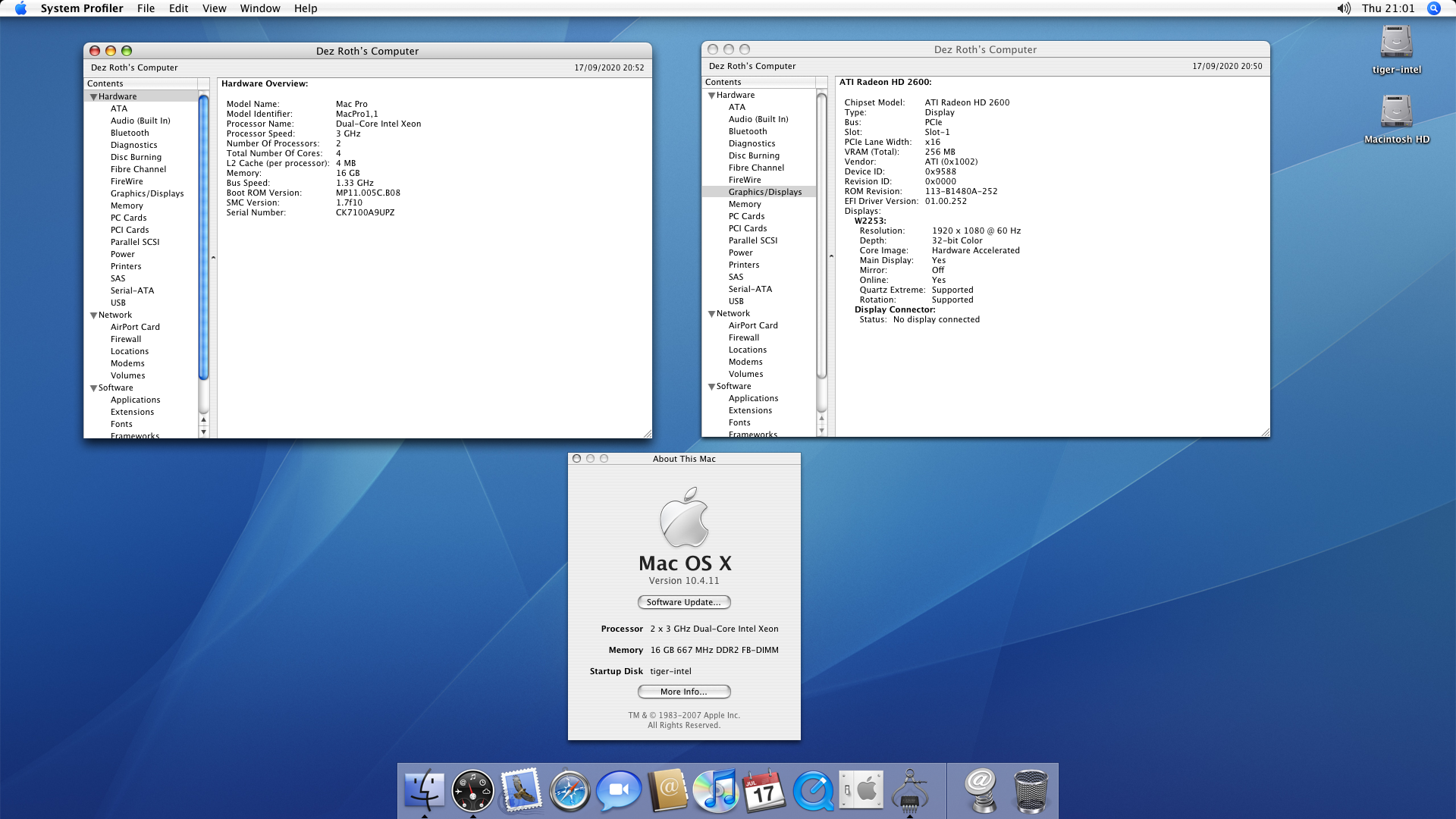Open iTunes from the dock

pyautogui.click(x=715, y=790)
